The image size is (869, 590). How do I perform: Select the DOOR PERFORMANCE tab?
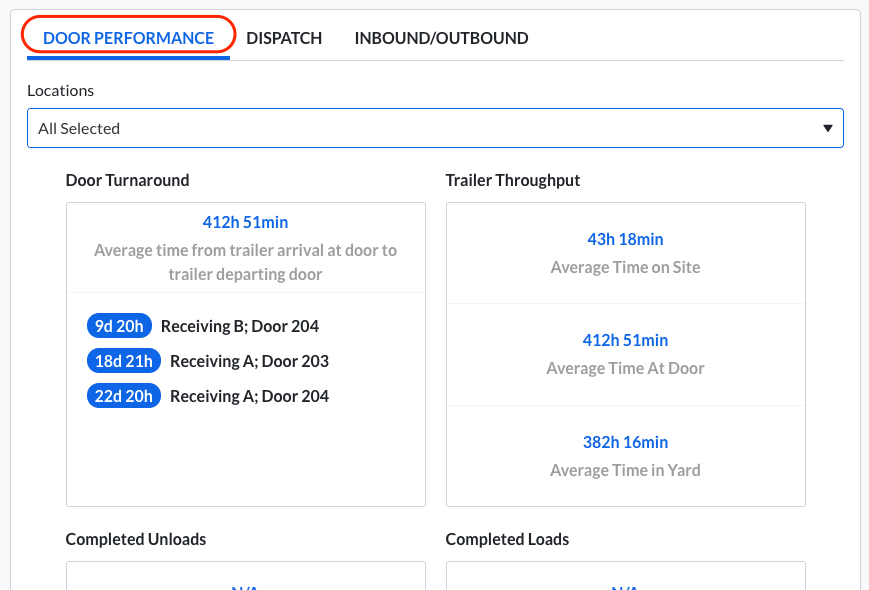pyautogui.click(x=128, y=36)
